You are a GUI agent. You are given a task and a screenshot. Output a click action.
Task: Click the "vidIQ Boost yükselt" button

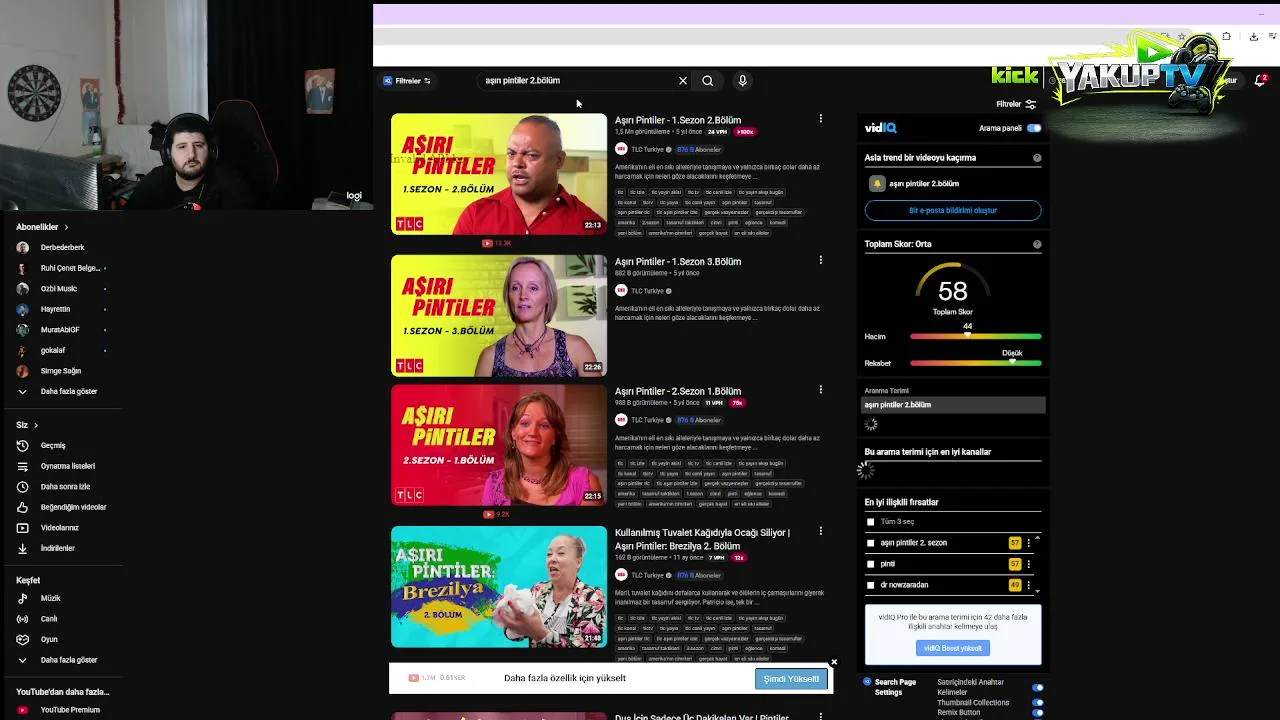coord(953,648)
